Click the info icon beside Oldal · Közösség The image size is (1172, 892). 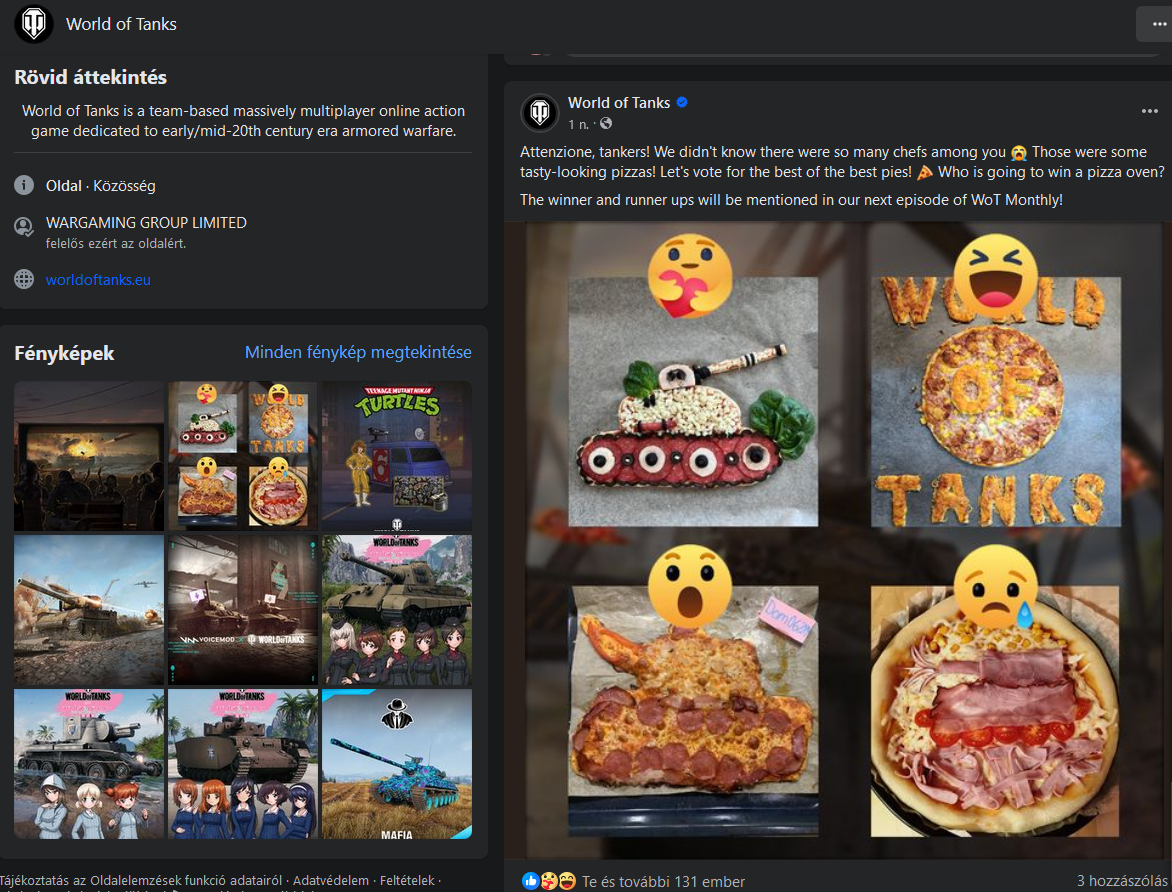pyautogui.click(x=24, y=185)
